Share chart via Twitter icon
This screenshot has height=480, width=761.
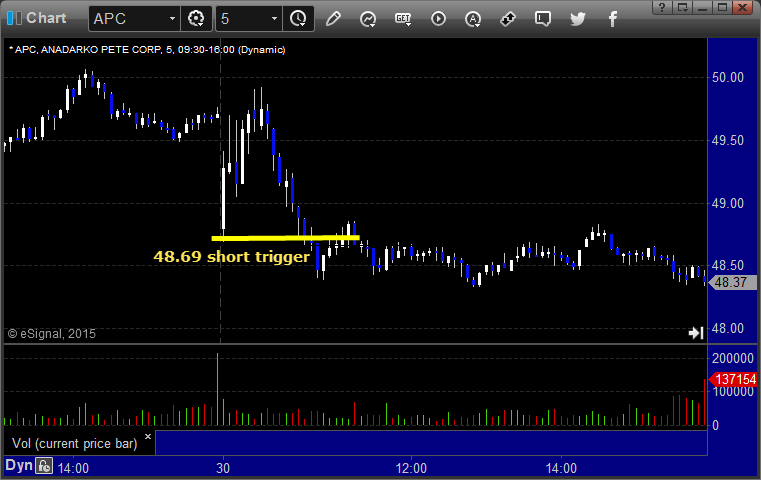click(578, 19)
